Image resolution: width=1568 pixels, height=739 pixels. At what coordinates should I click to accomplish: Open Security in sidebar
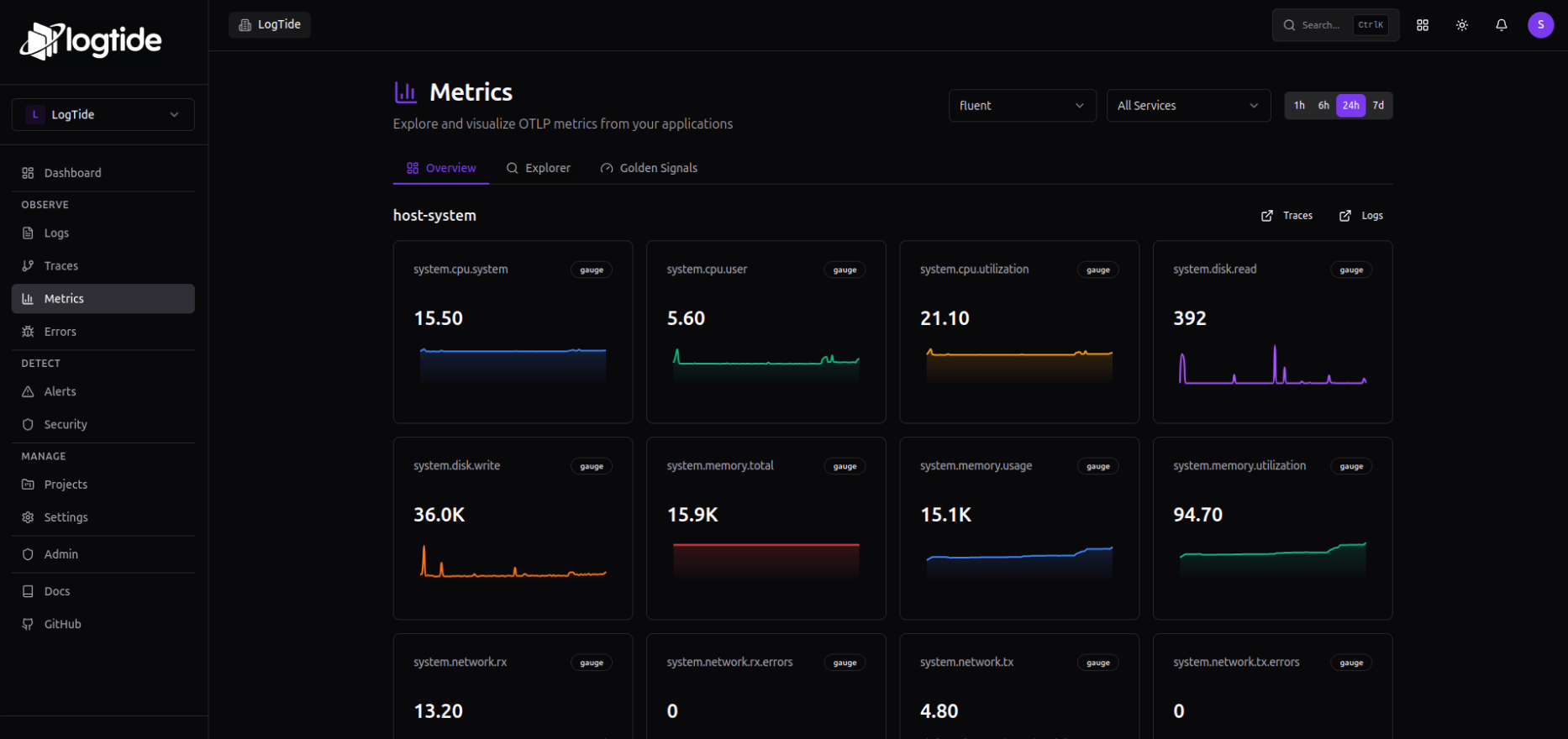click(103, 425)
